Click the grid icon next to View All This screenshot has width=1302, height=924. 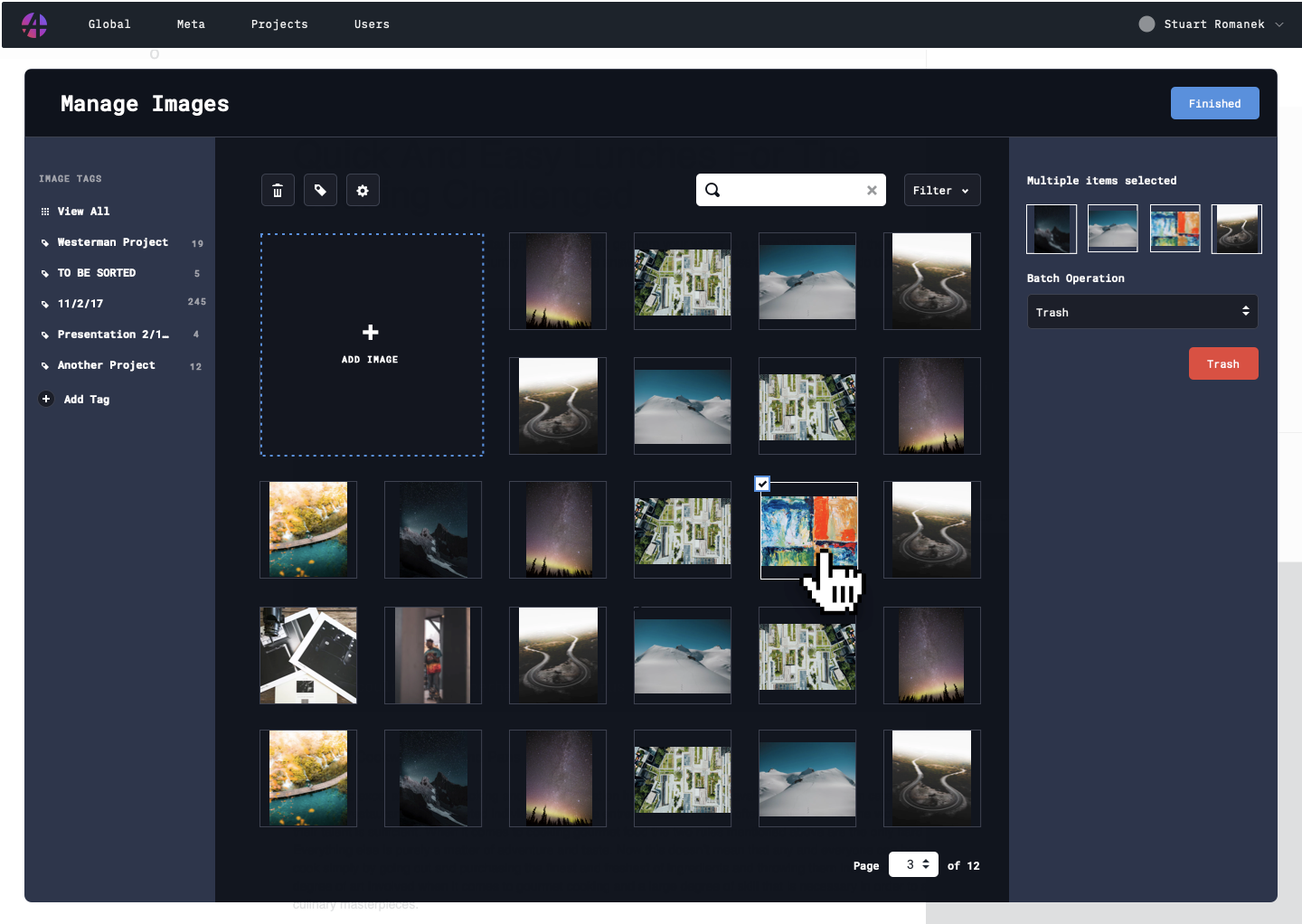point(45,211)
